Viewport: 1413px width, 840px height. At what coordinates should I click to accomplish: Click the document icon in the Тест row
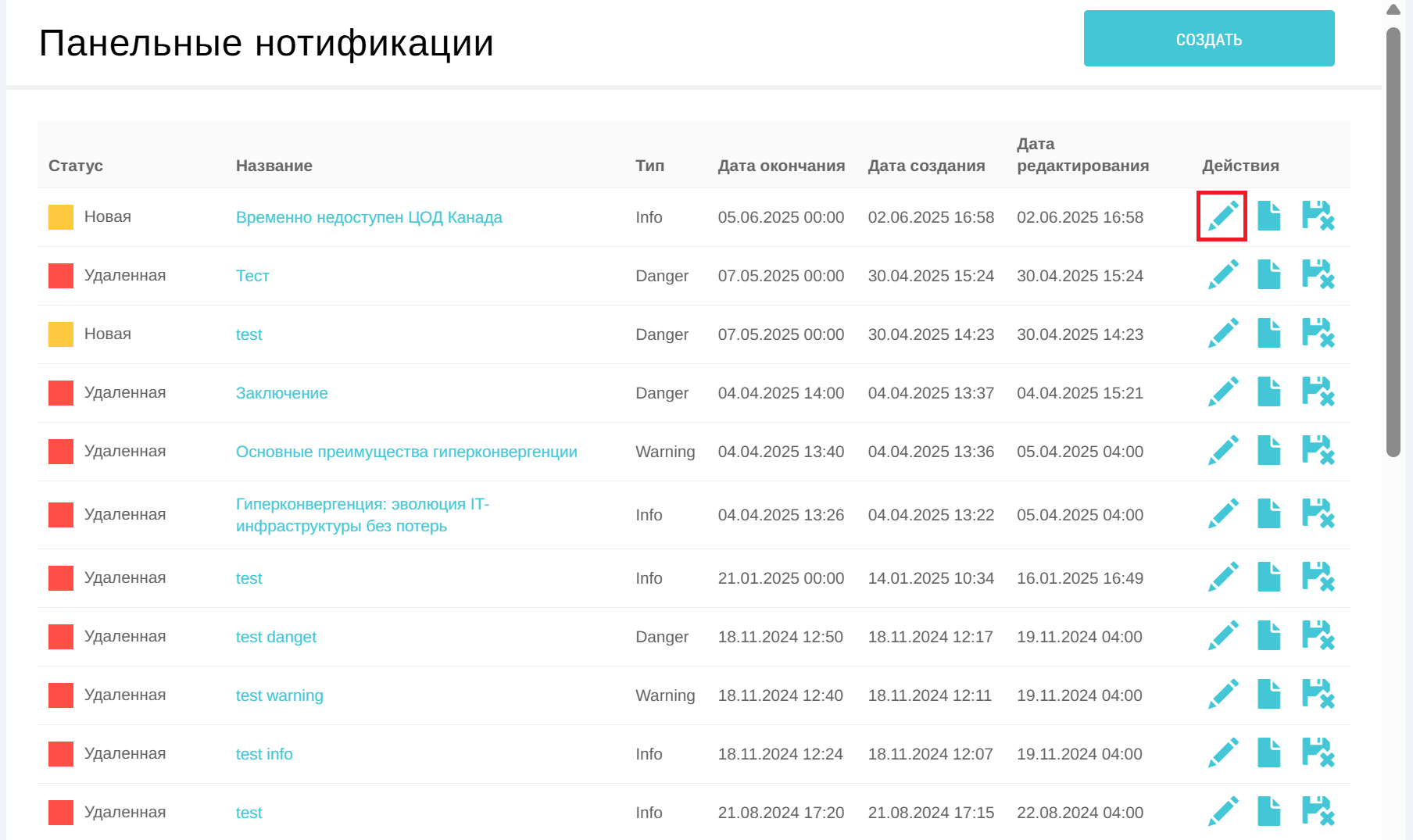click(x=1269, y=274)
